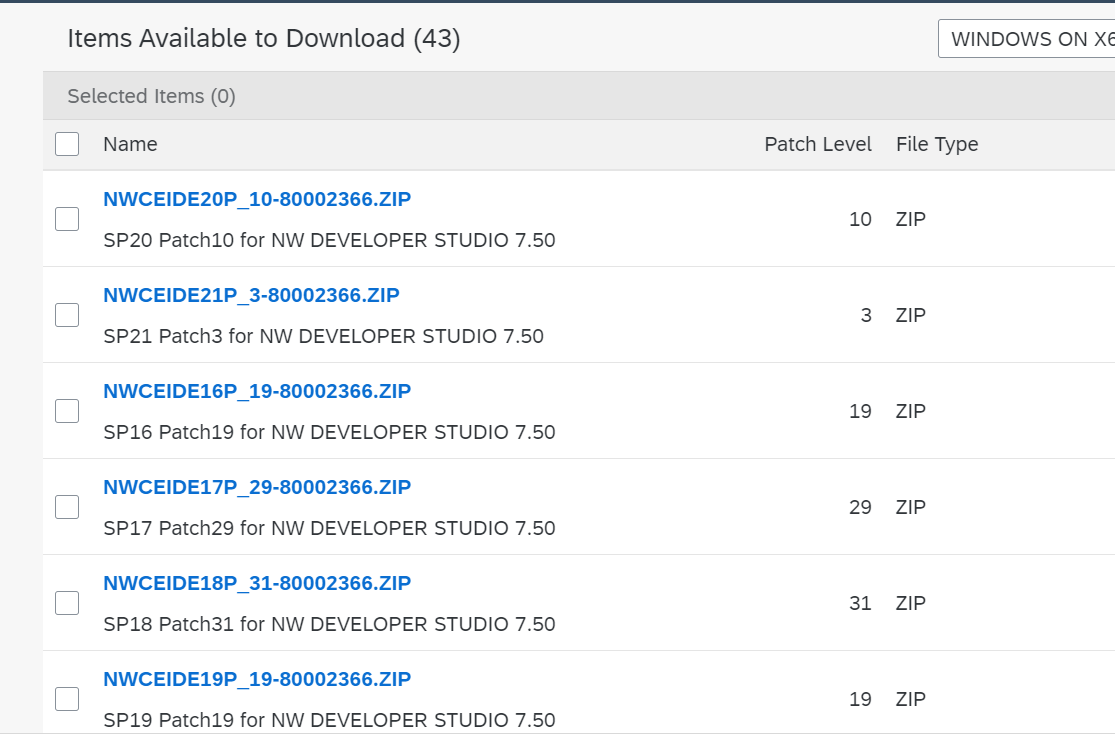Click description SP18 Patch31 for NW DEVELOPER STUDIO
The width and height of the screenshot is (1115, 754).
pos(329,625)
